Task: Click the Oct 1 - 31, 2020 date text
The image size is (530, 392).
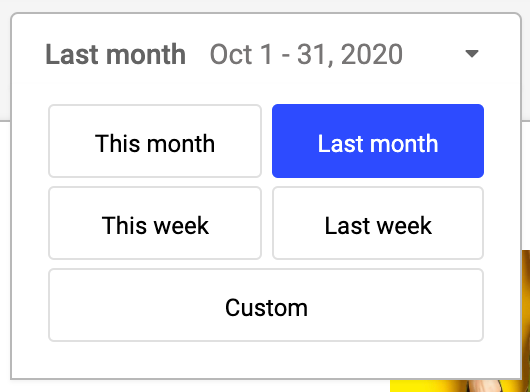Action: (306, 54)
